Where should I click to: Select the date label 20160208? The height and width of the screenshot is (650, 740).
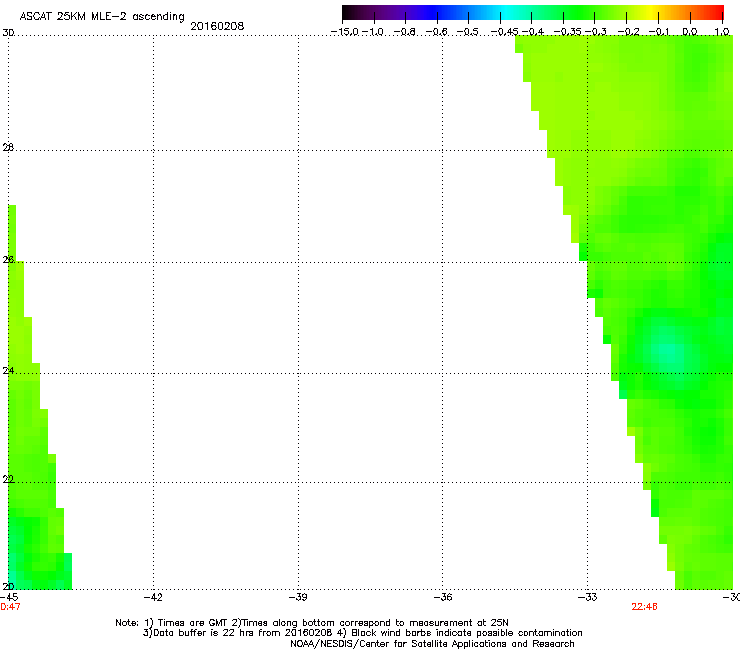(x=217, y=26)
